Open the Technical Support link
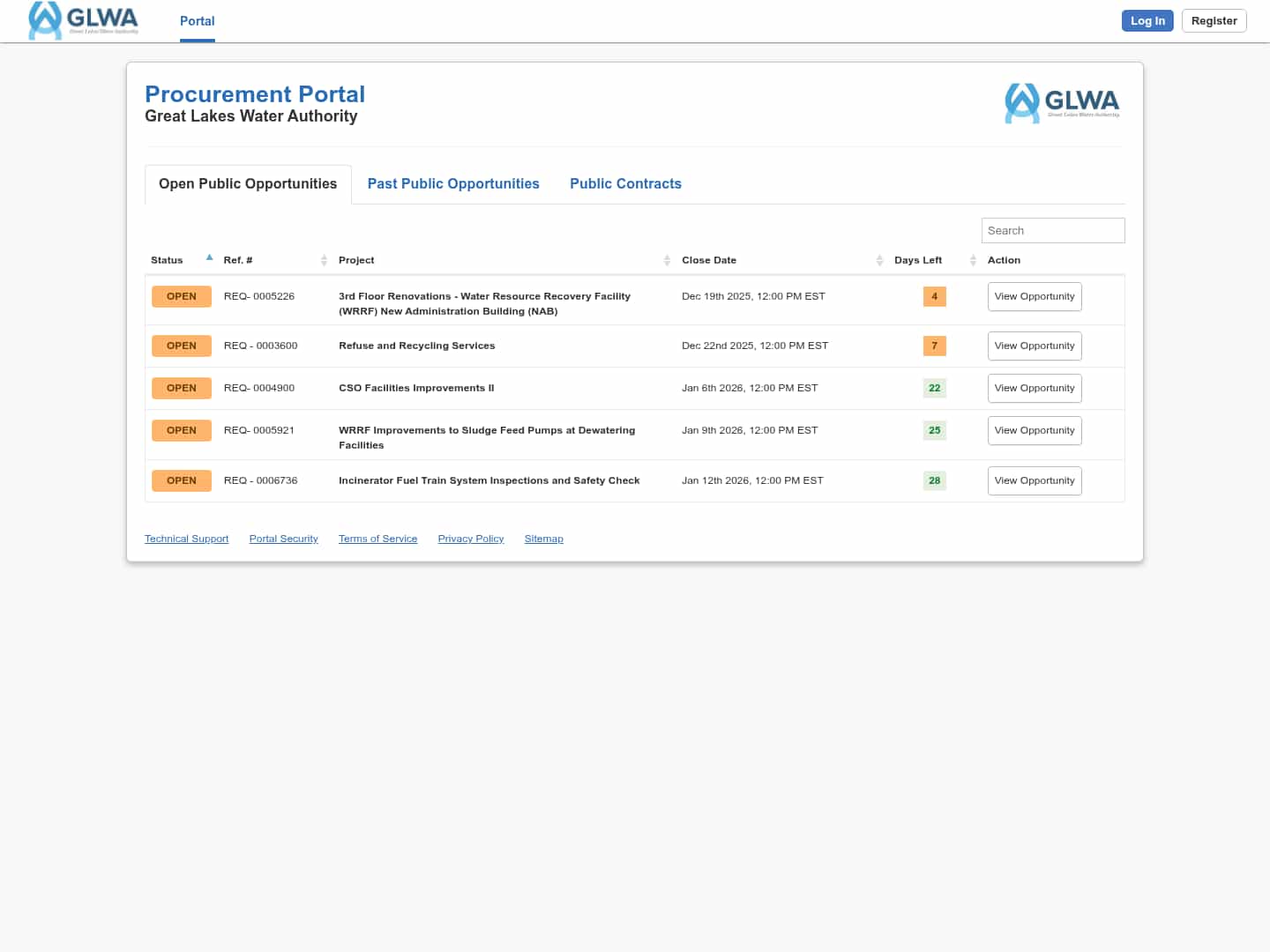 [186, 539]
